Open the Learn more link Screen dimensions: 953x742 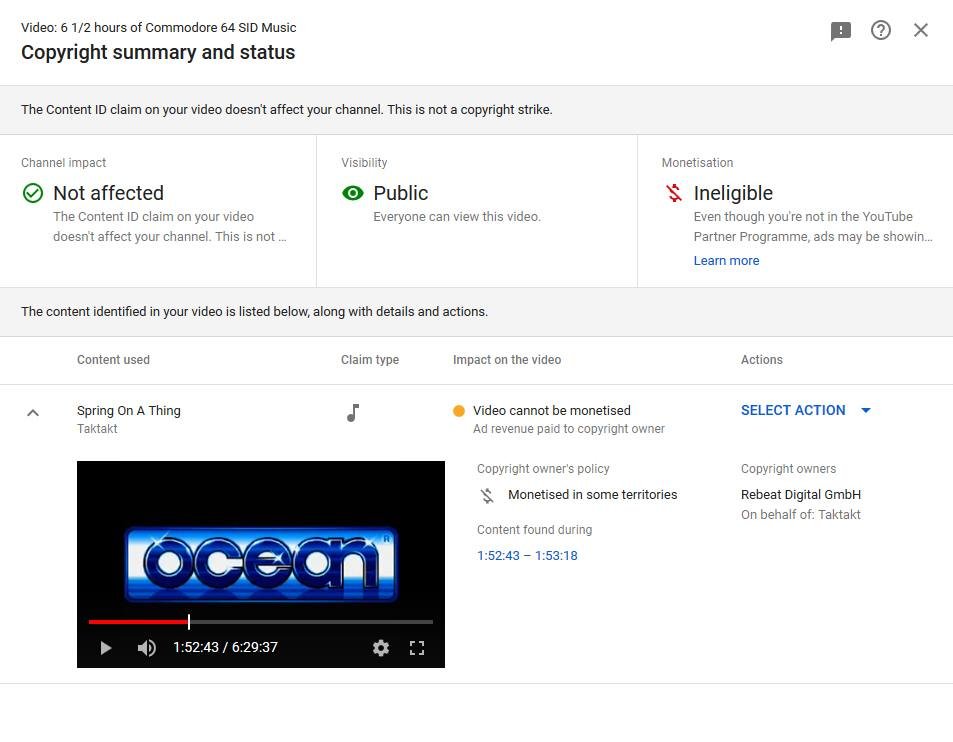coord(726,261)
